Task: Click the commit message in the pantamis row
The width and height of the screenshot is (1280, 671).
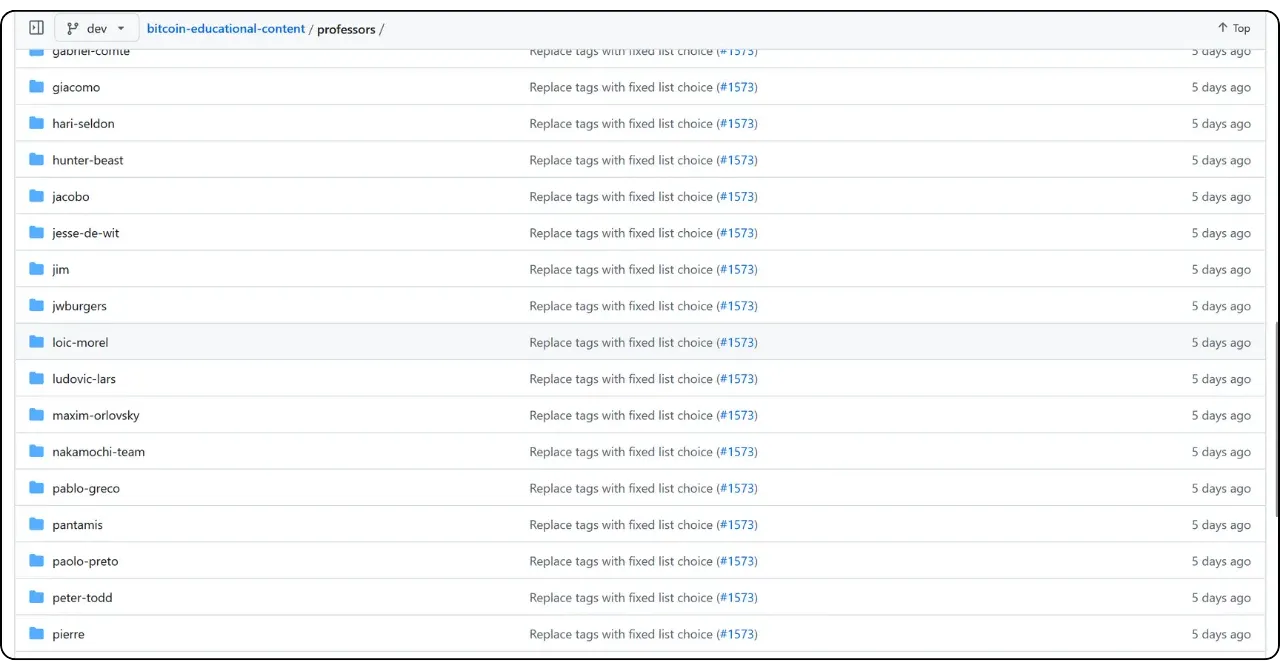Action: point(620,525)
